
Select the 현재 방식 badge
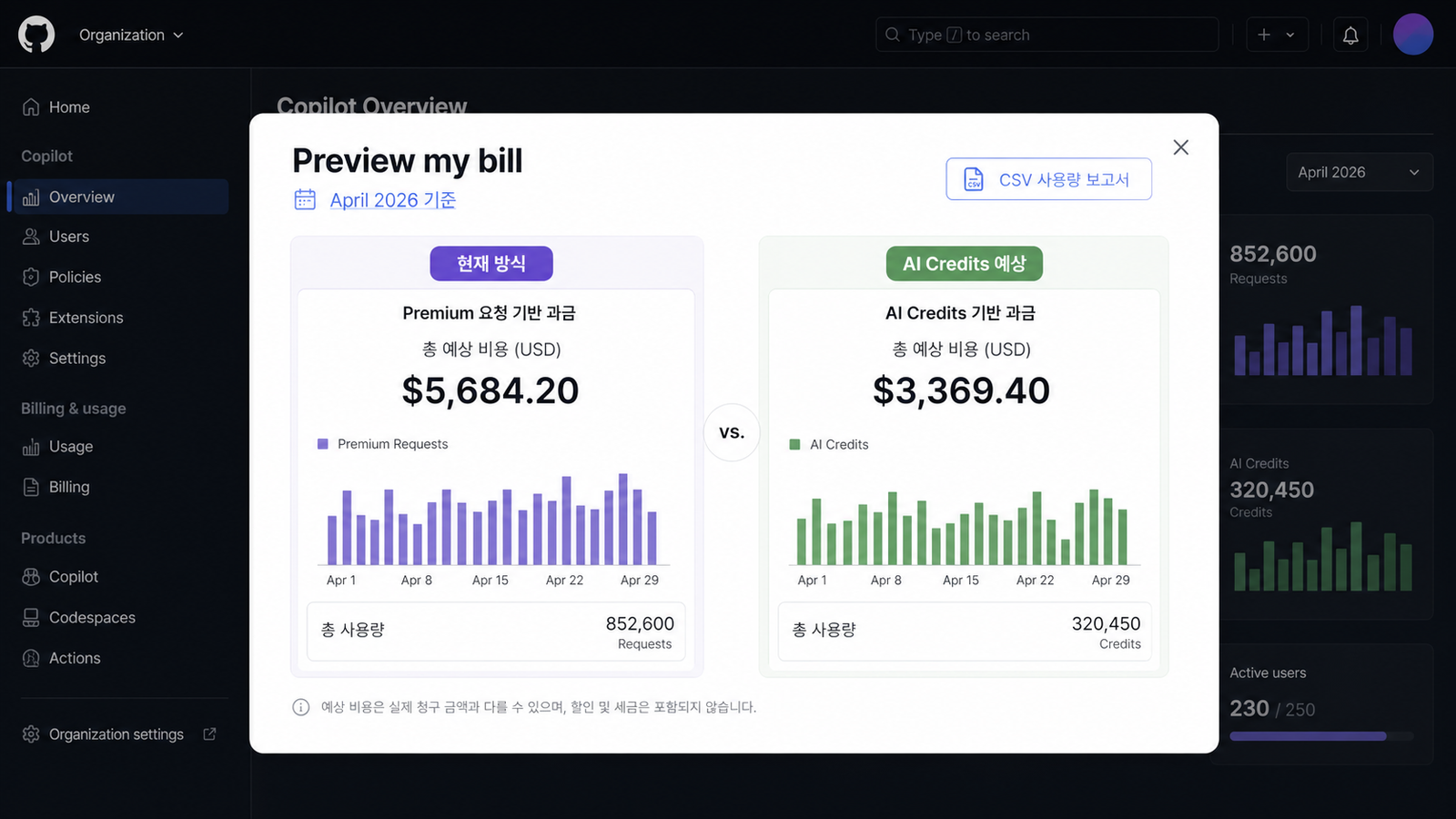click(491, 264)
